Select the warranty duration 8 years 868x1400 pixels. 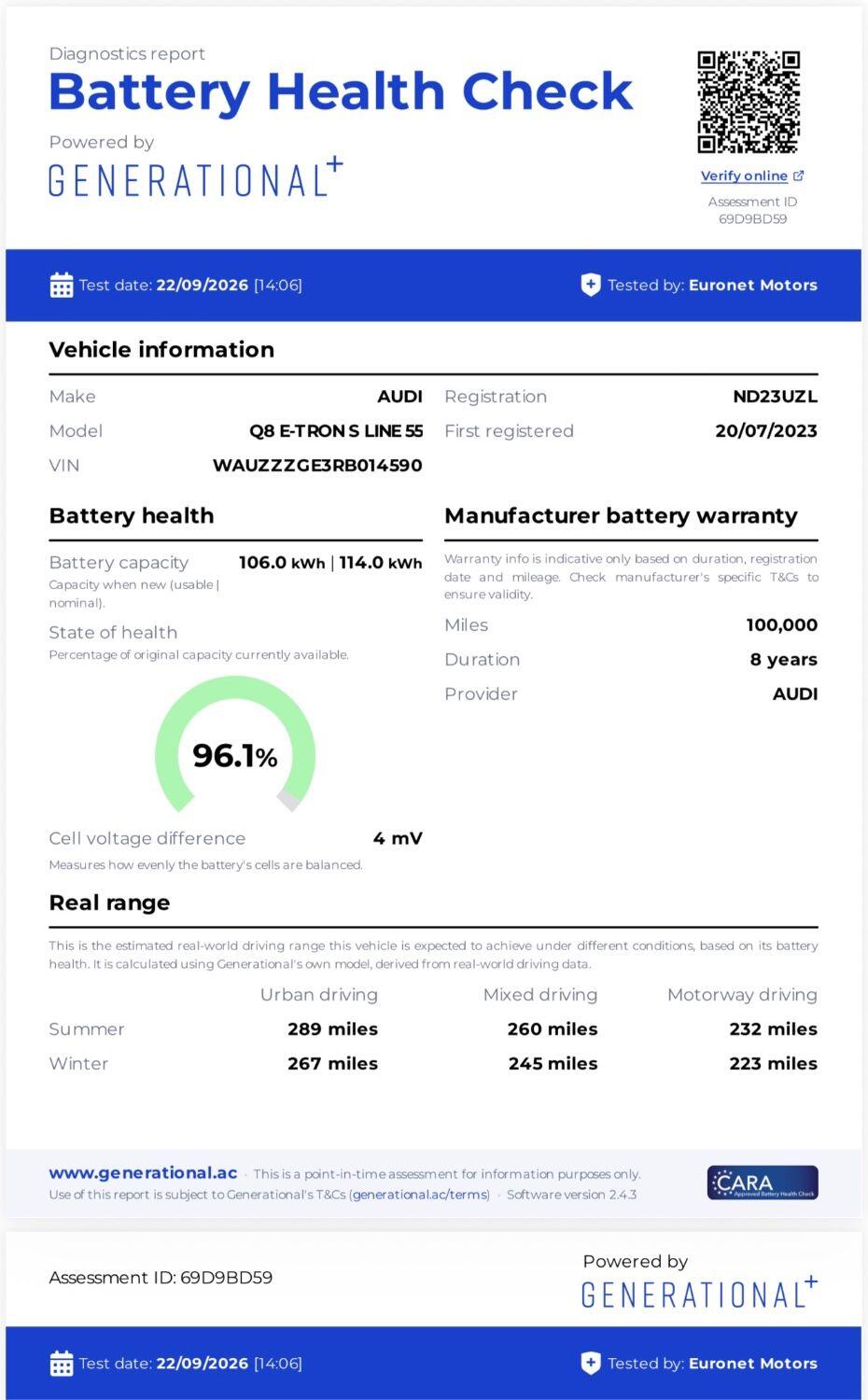[x=784, y=660]
